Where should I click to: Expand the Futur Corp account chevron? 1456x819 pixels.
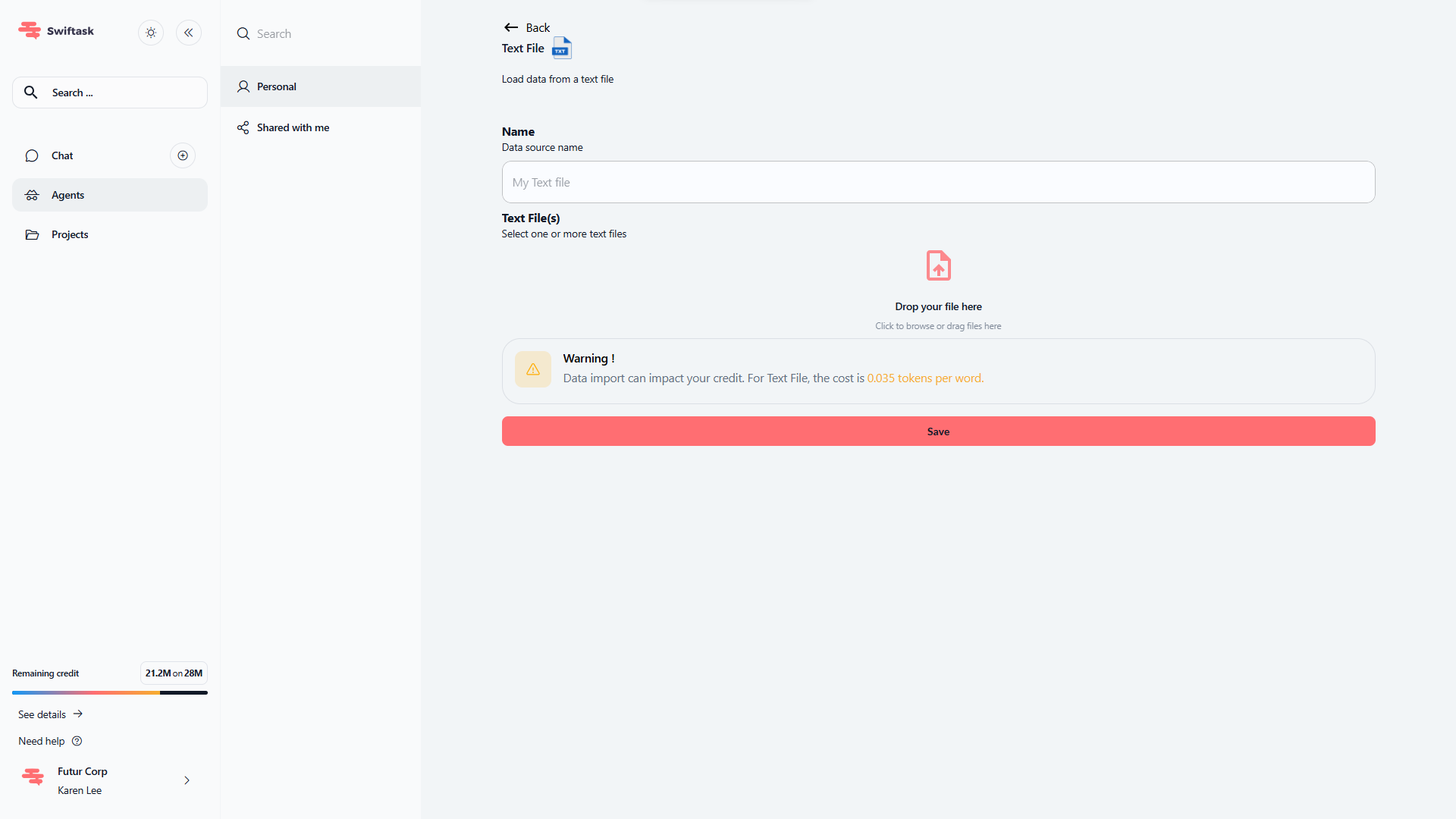pyautogui.click(x=187, y=780)
